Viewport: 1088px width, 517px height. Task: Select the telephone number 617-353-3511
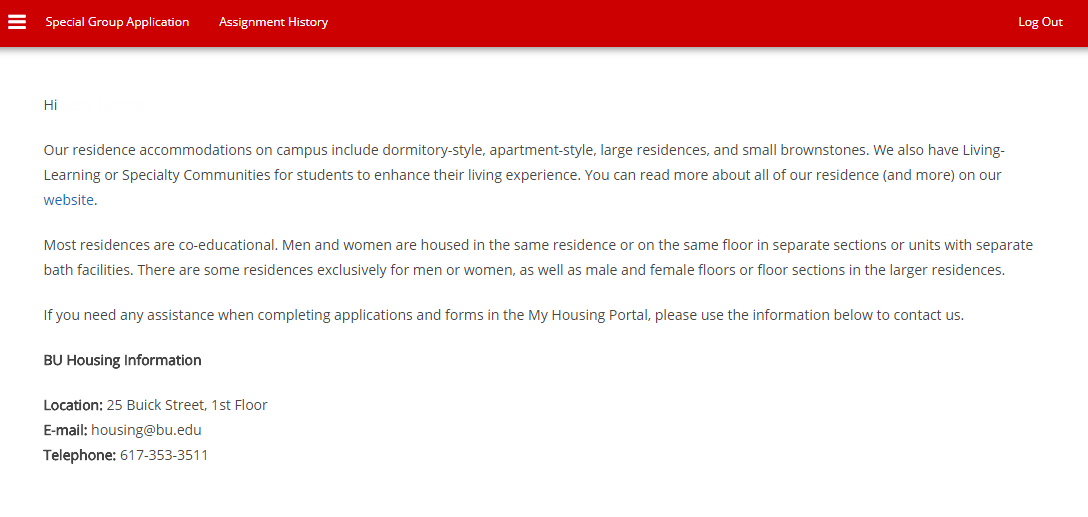point(164,455)
